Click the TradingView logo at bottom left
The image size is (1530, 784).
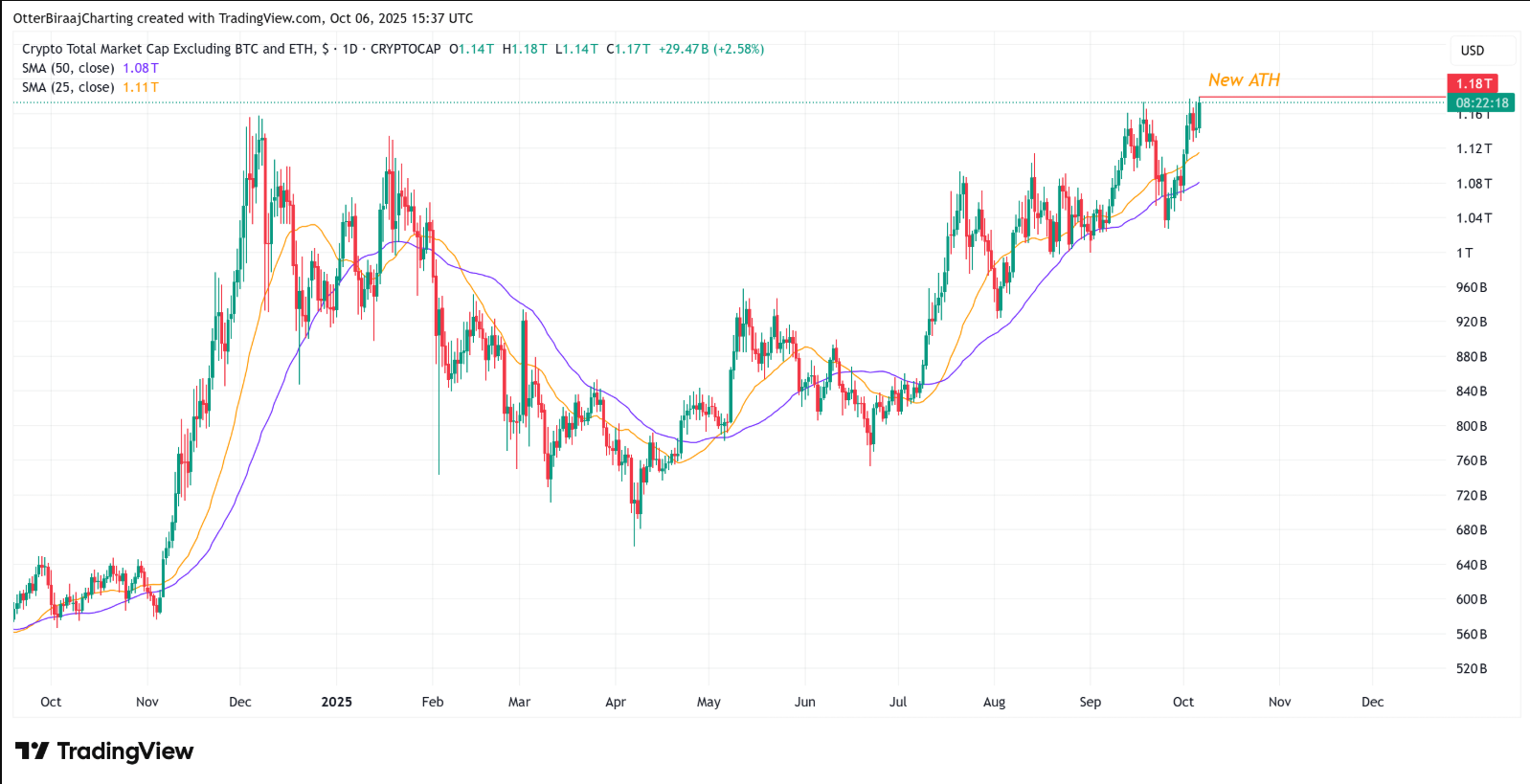point(104,751)
